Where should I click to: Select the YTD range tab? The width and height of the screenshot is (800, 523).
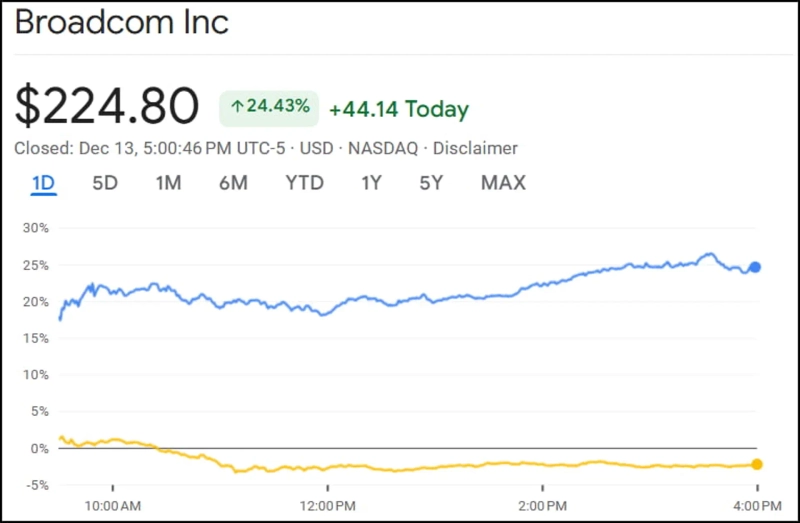pyautogui.click(x=304, y=183)
